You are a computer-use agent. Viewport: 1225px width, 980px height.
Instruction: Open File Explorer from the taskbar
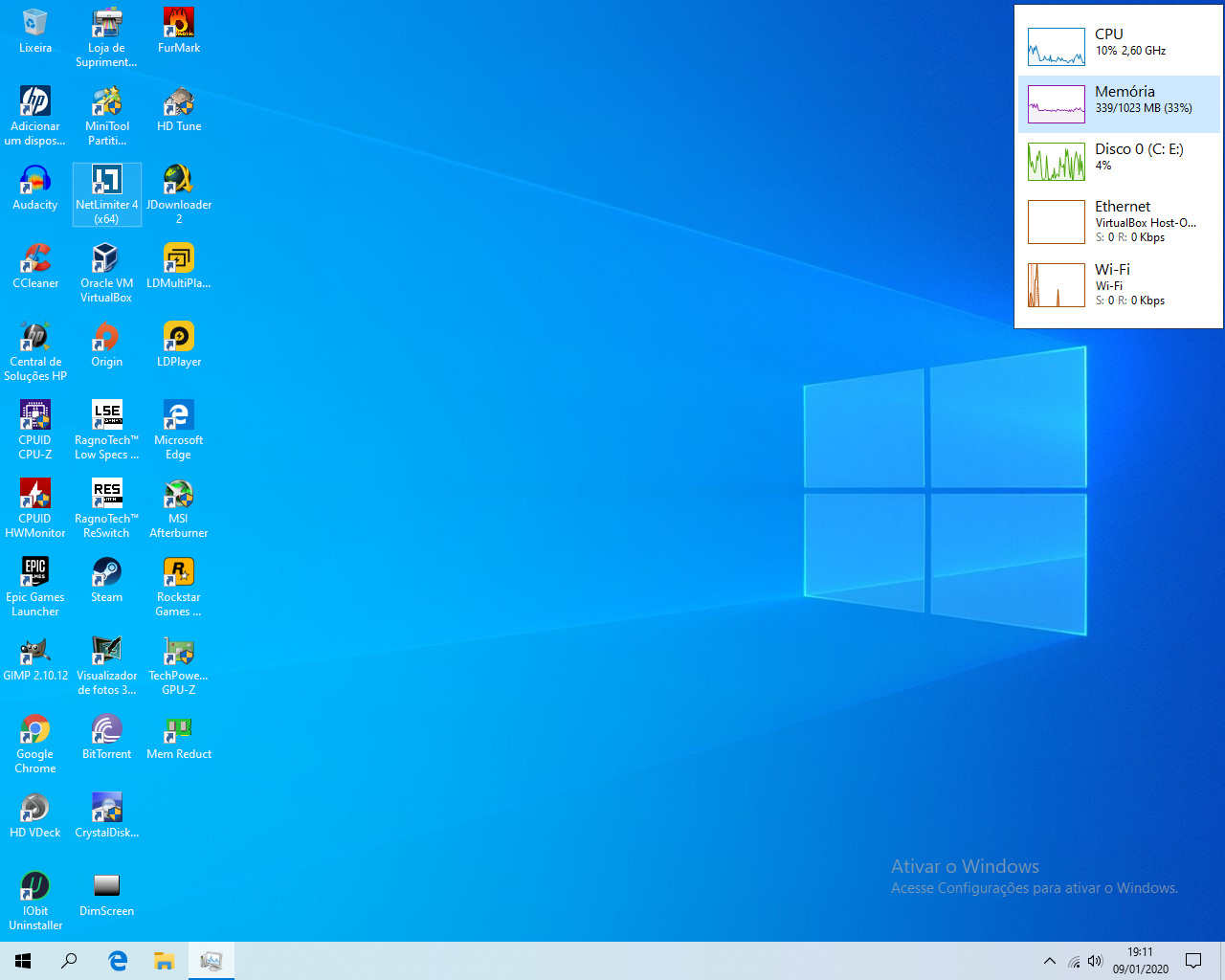tap(165, 961)
